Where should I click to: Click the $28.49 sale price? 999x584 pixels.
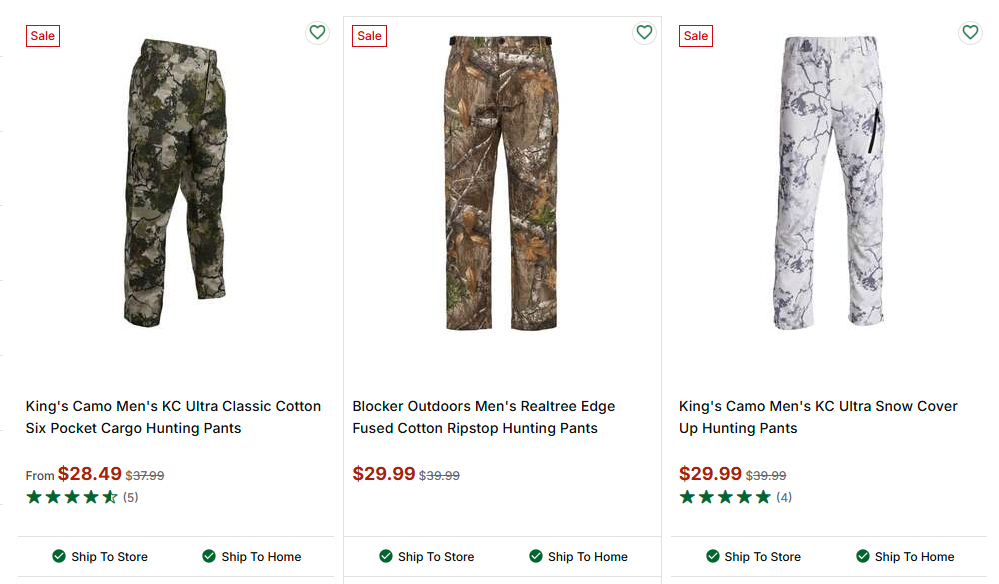click(90, 474)
